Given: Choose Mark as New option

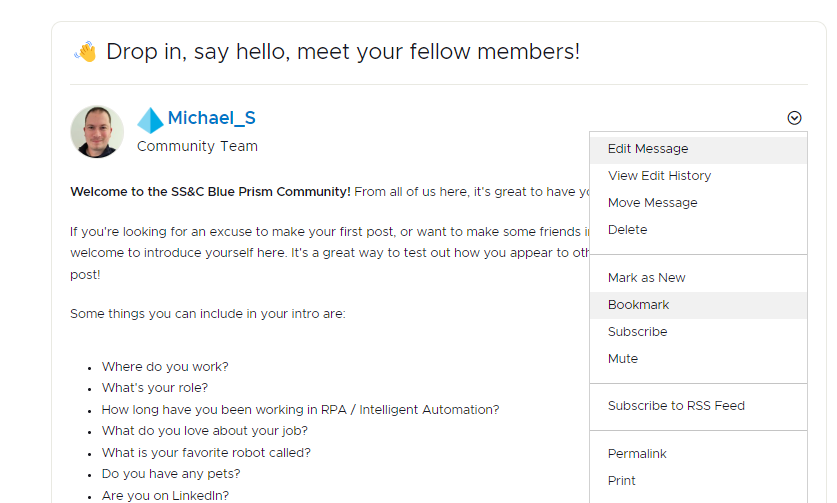Looking at the screenshot, I should 646,278.
